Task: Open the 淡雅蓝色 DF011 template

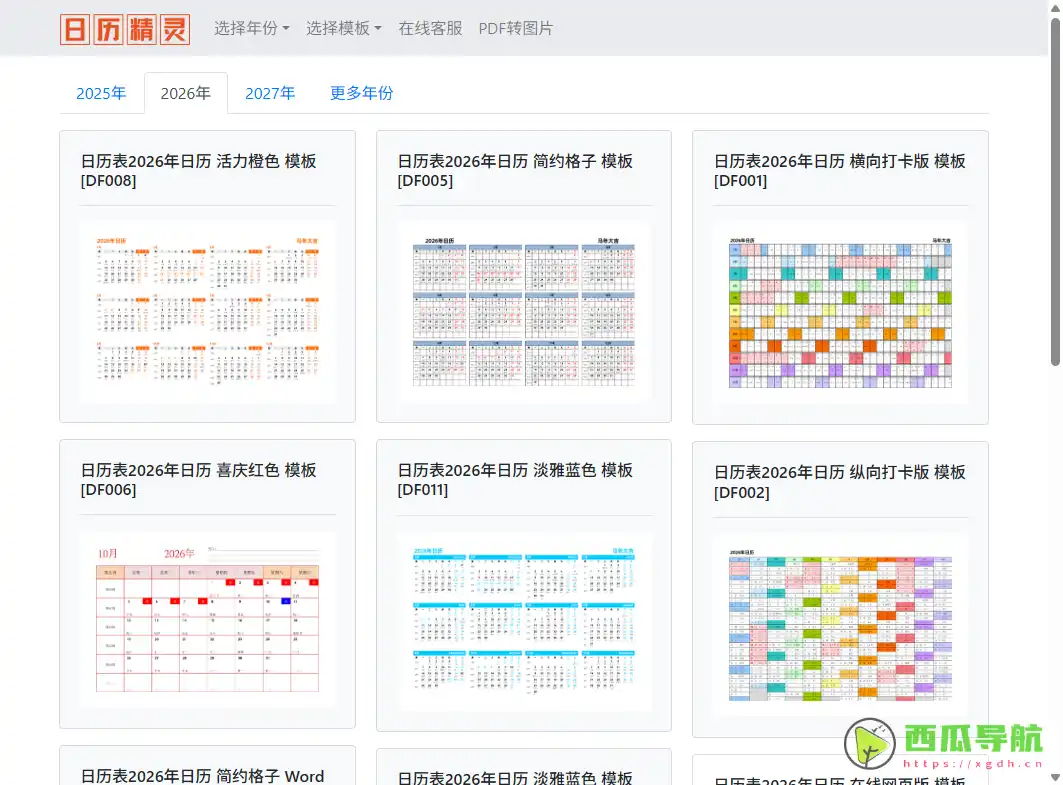Action: 514,480
